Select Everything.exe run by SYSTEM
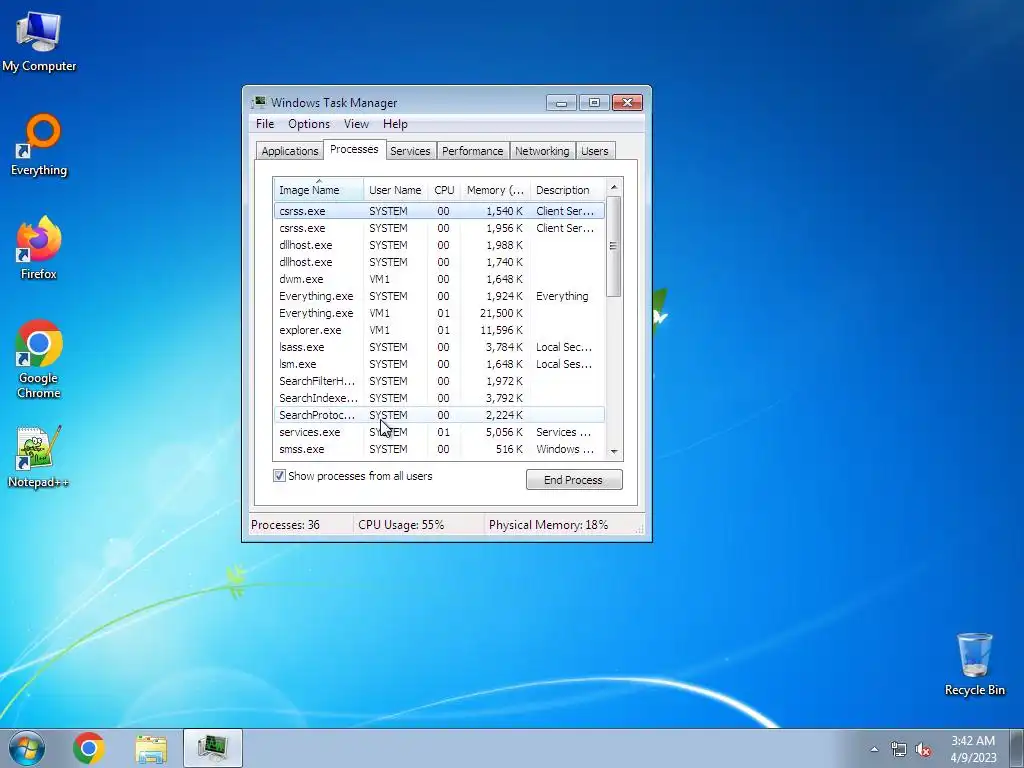 click(439, 296)
